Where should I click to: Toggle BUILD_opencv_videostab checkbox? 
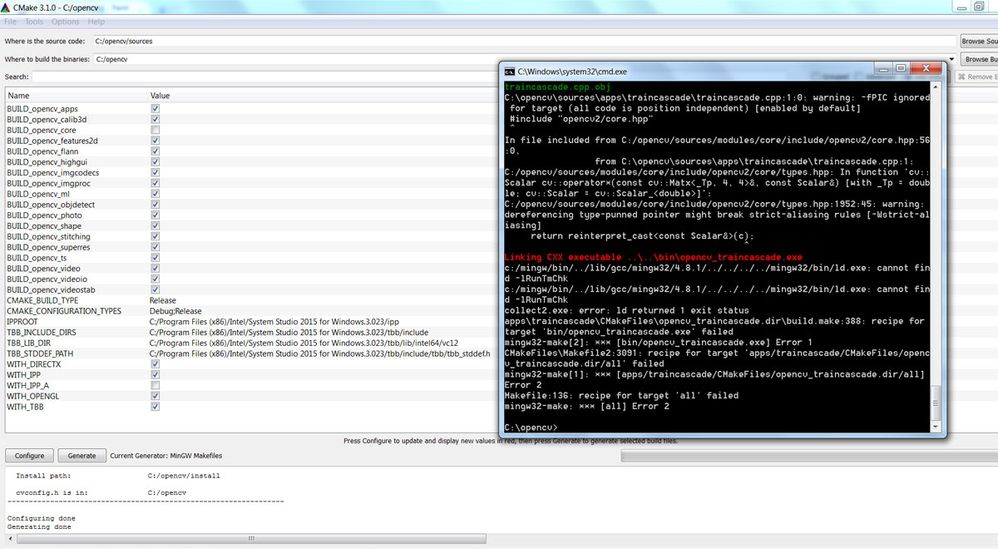coord(155,289)
